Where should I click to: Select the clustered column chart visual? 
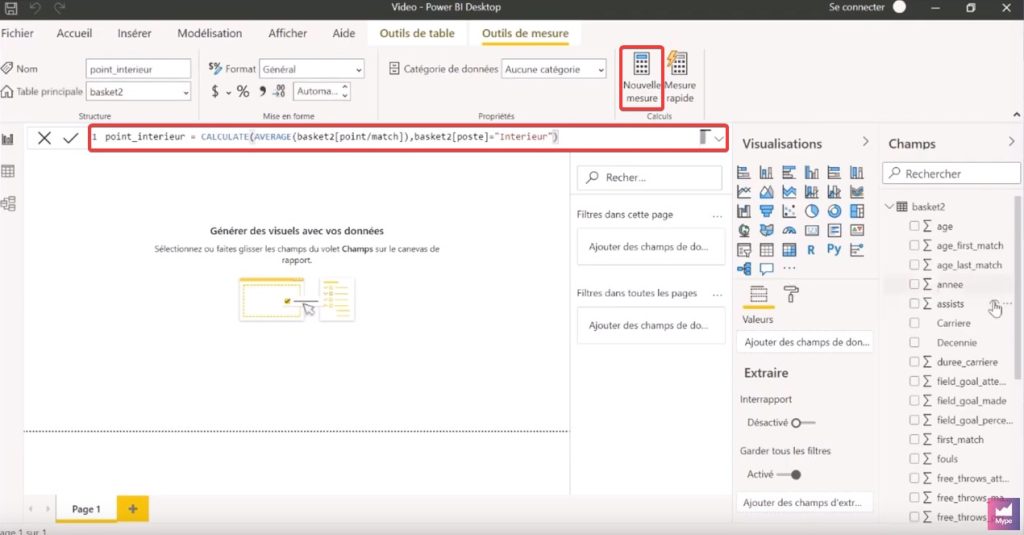[812, 172]
